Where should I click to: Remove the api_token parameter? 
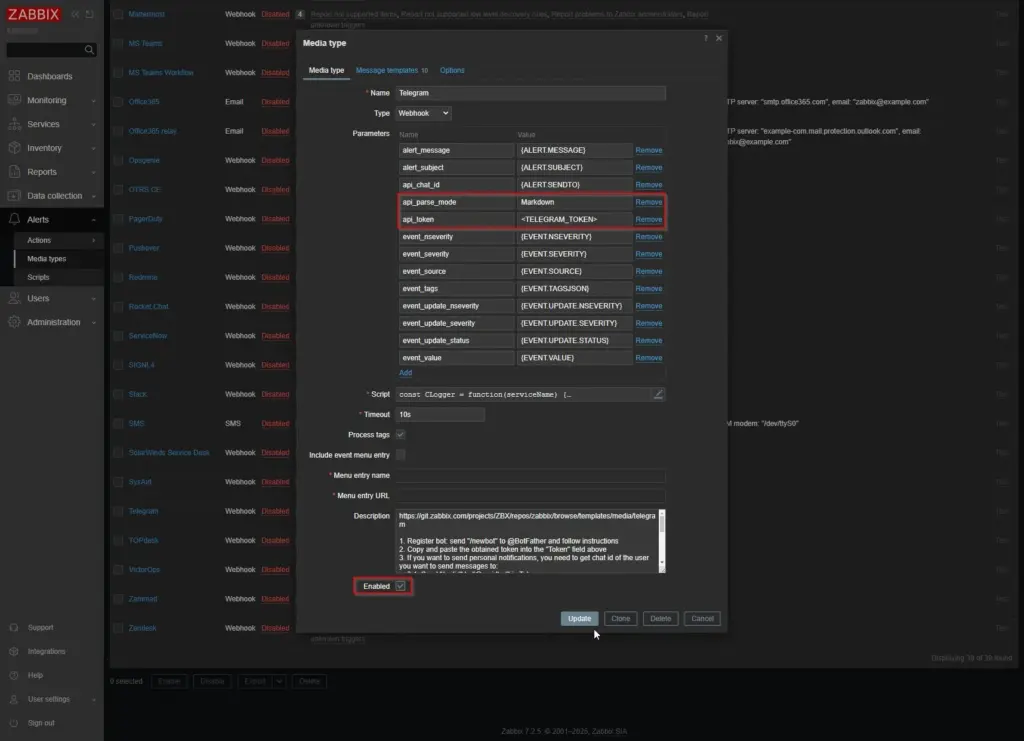pyautogui.click(x=648, y=219)
